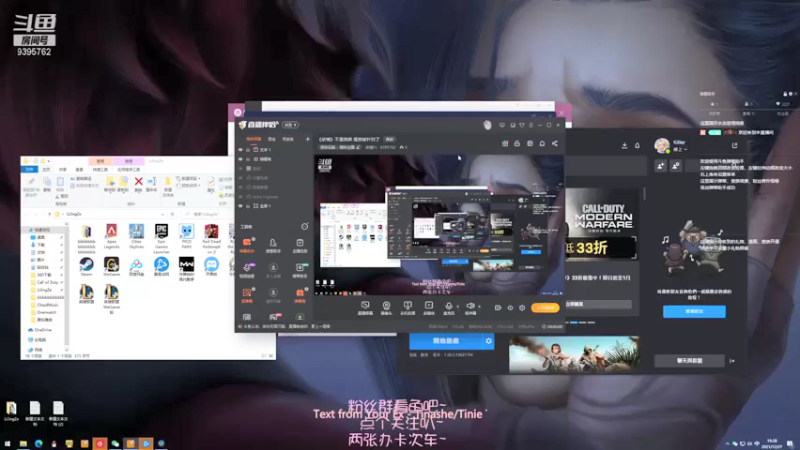Switch to the Home ribbon tab in Explorer

click(46, 169)
